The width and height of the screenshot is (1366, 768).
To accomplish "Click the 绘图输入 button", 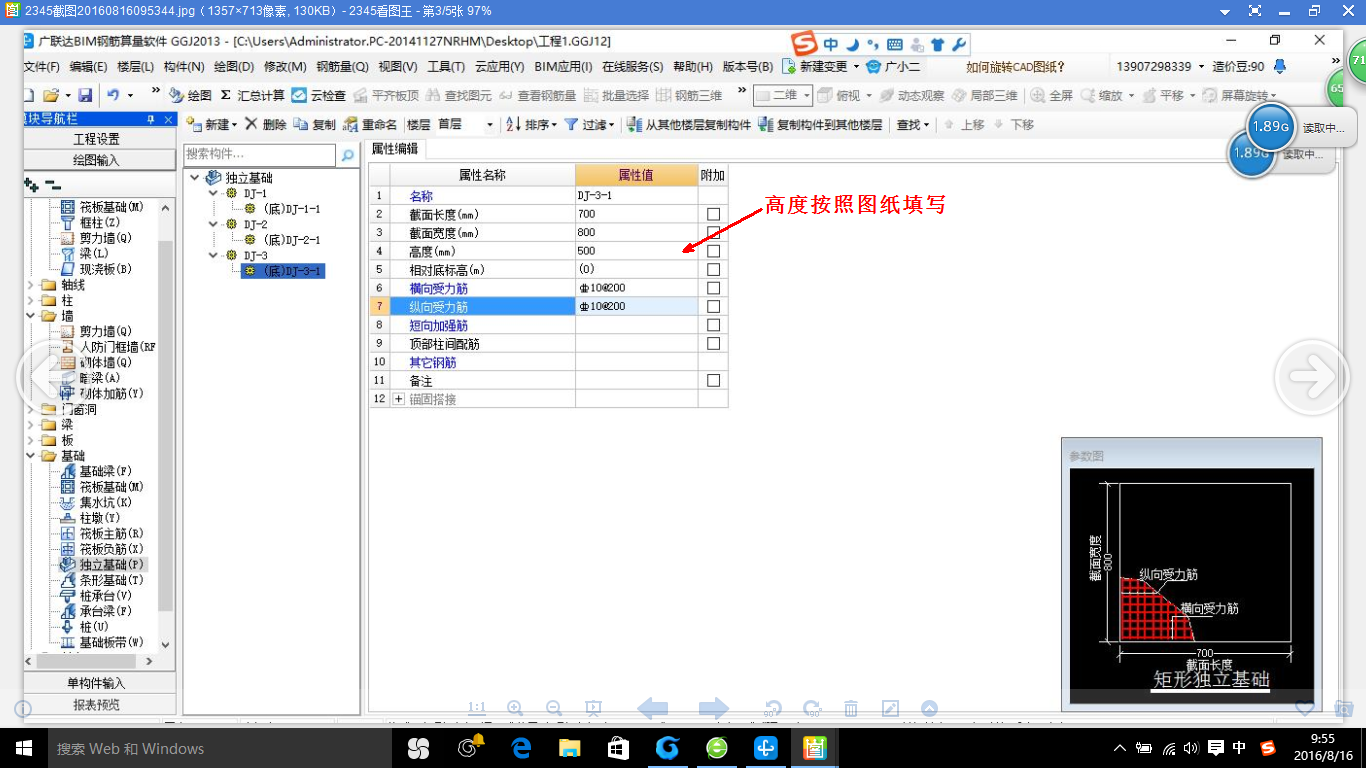I will (97, 160).
